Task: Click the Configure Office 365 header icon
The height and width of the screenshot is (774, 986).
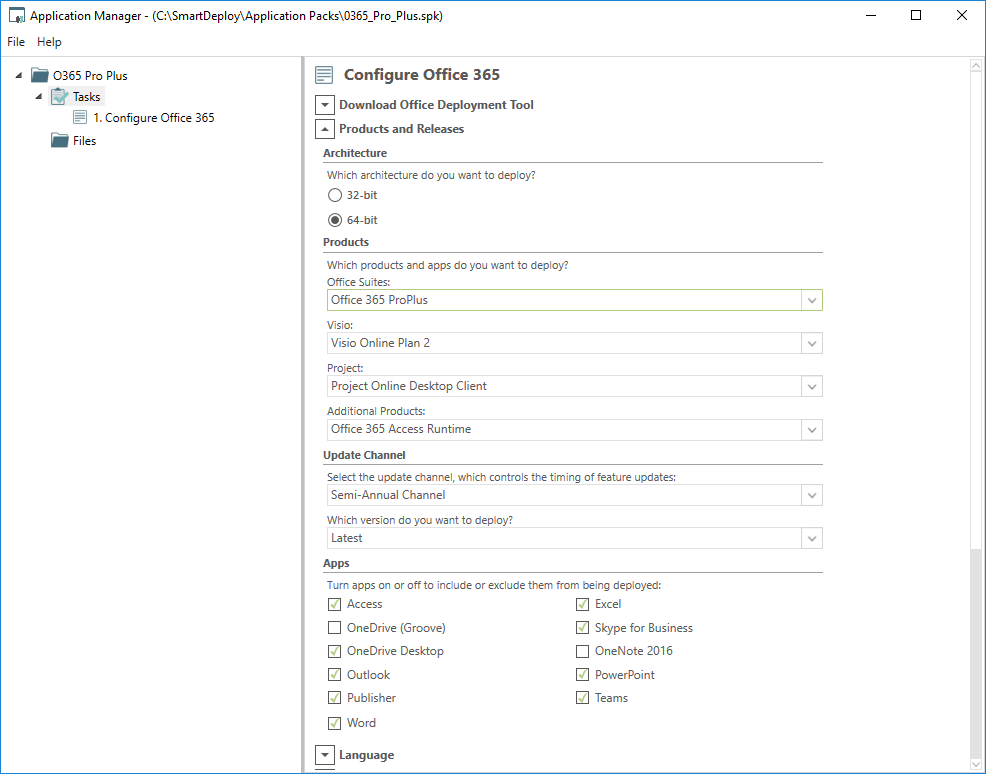Action: tap(324, 75)
